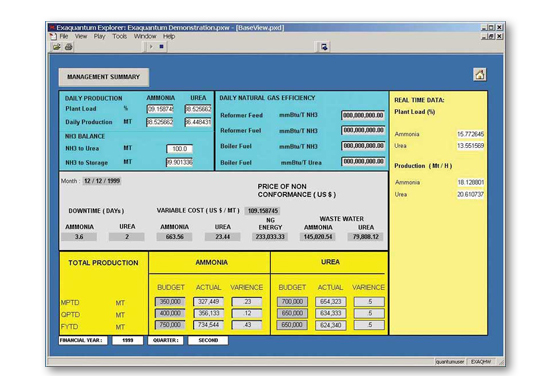
Task: Open the File menu
Action: [x=64, y=36]
